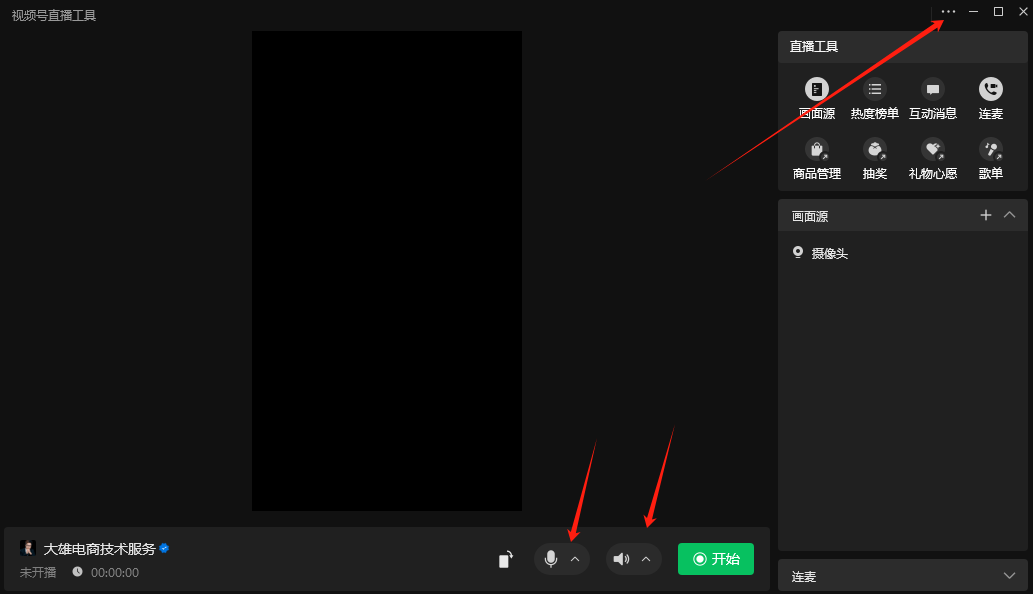
Task: Mute the microphone
Action: 552,559
